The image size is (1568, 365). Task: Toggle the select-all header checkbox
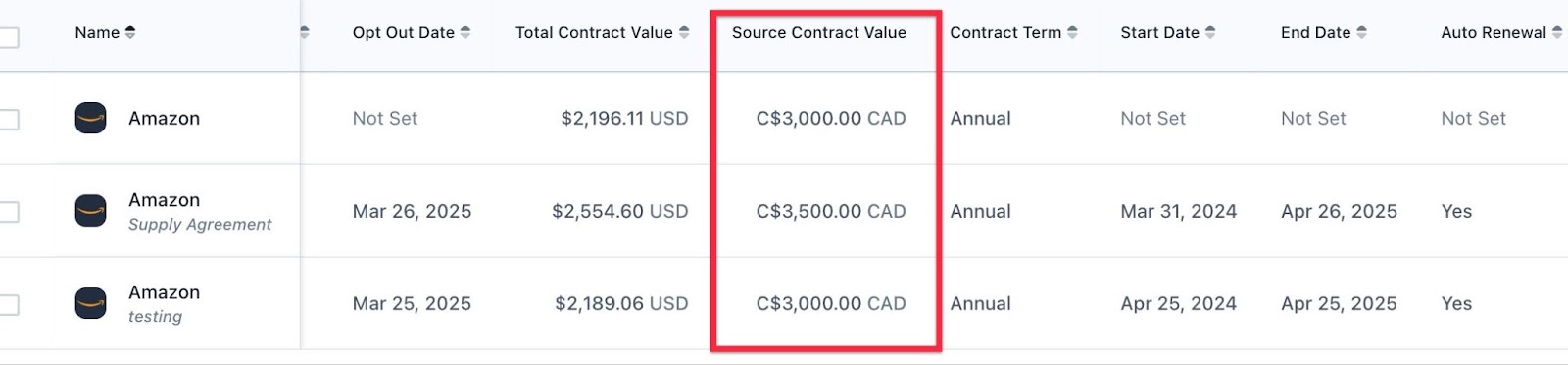click(x=9, y=38)
